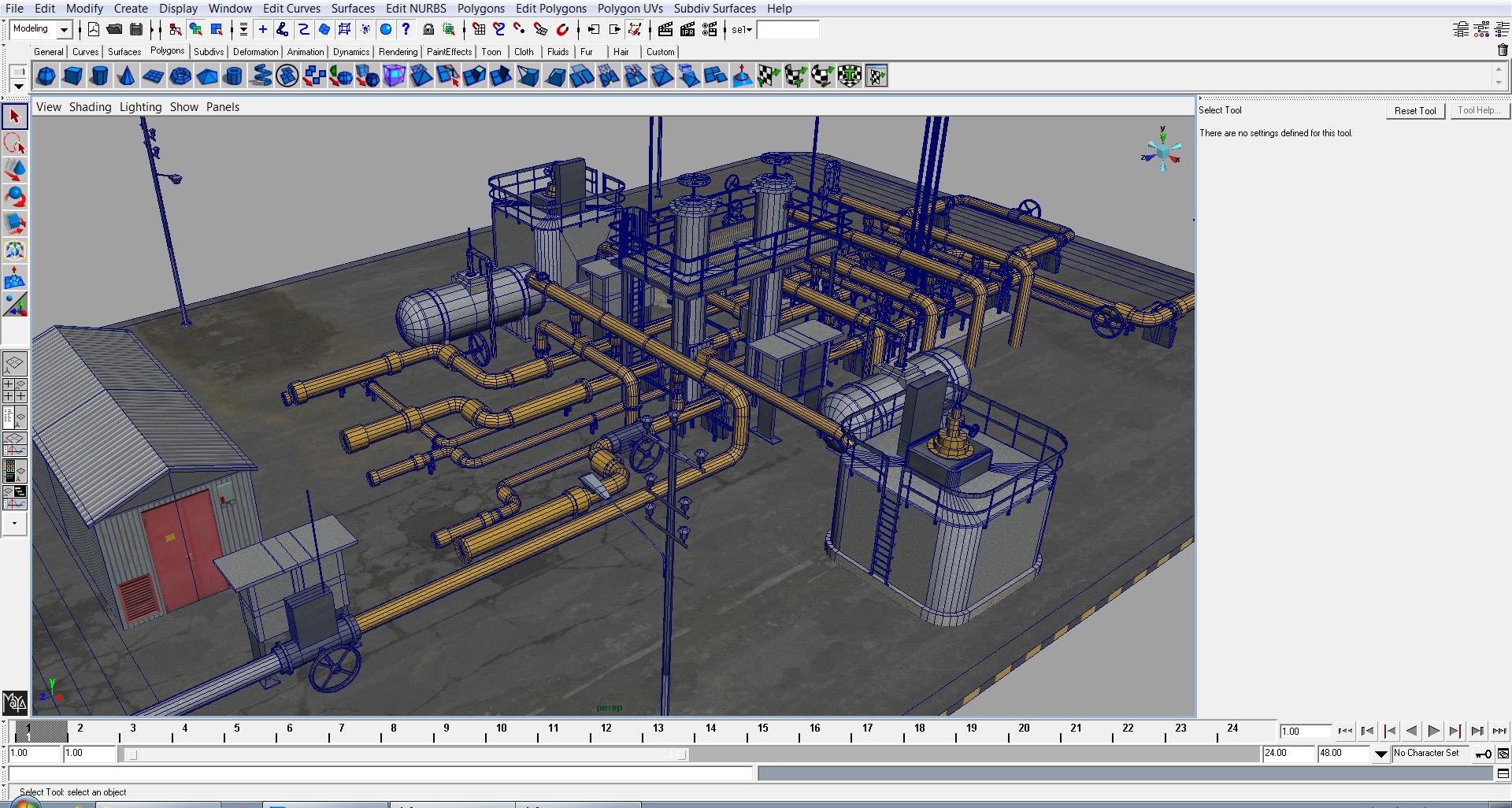The image size is (1512, 808).
Task: Play the animation forward
Action: [1433, 731]
